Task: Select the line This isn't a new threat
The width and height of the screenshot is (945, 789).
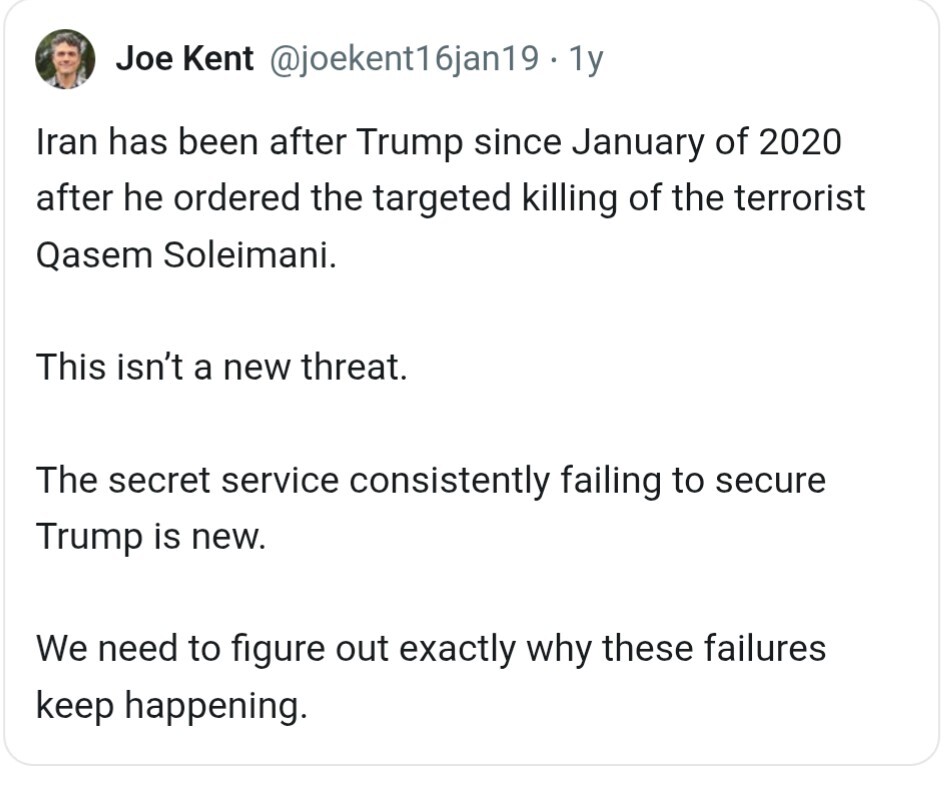Action: (221, 367)
